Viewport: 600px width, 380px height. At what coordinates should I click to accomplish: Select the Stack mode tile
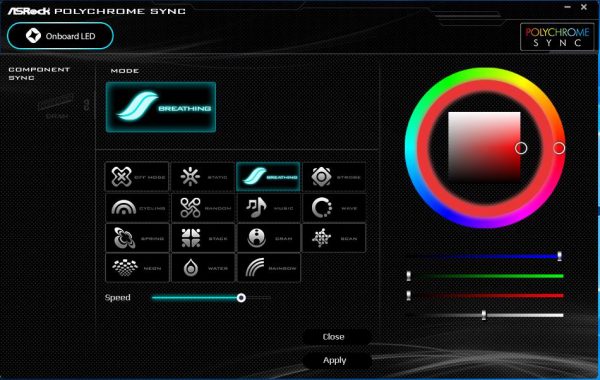tap(203, 238)
